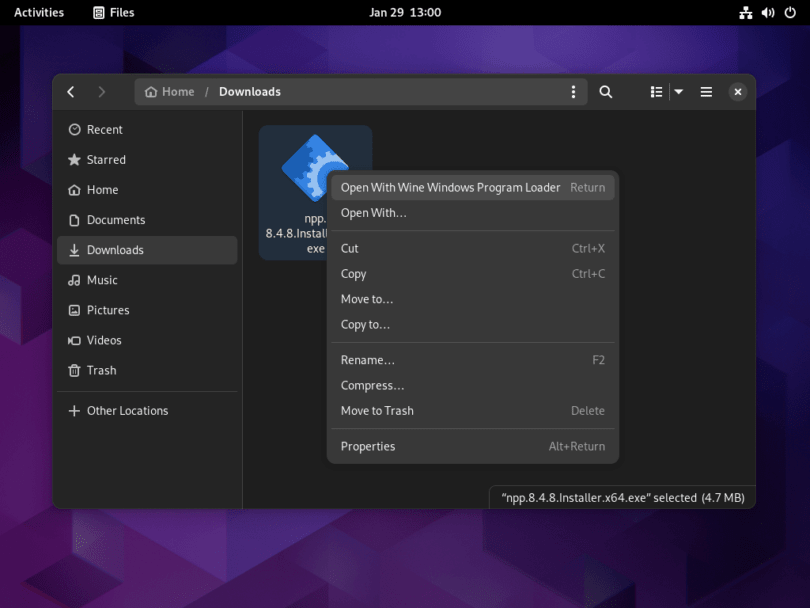Viewport: 810px width, 608px height.
Task: Switch to list view using the view icon
Action: click(x=655, y=91)
